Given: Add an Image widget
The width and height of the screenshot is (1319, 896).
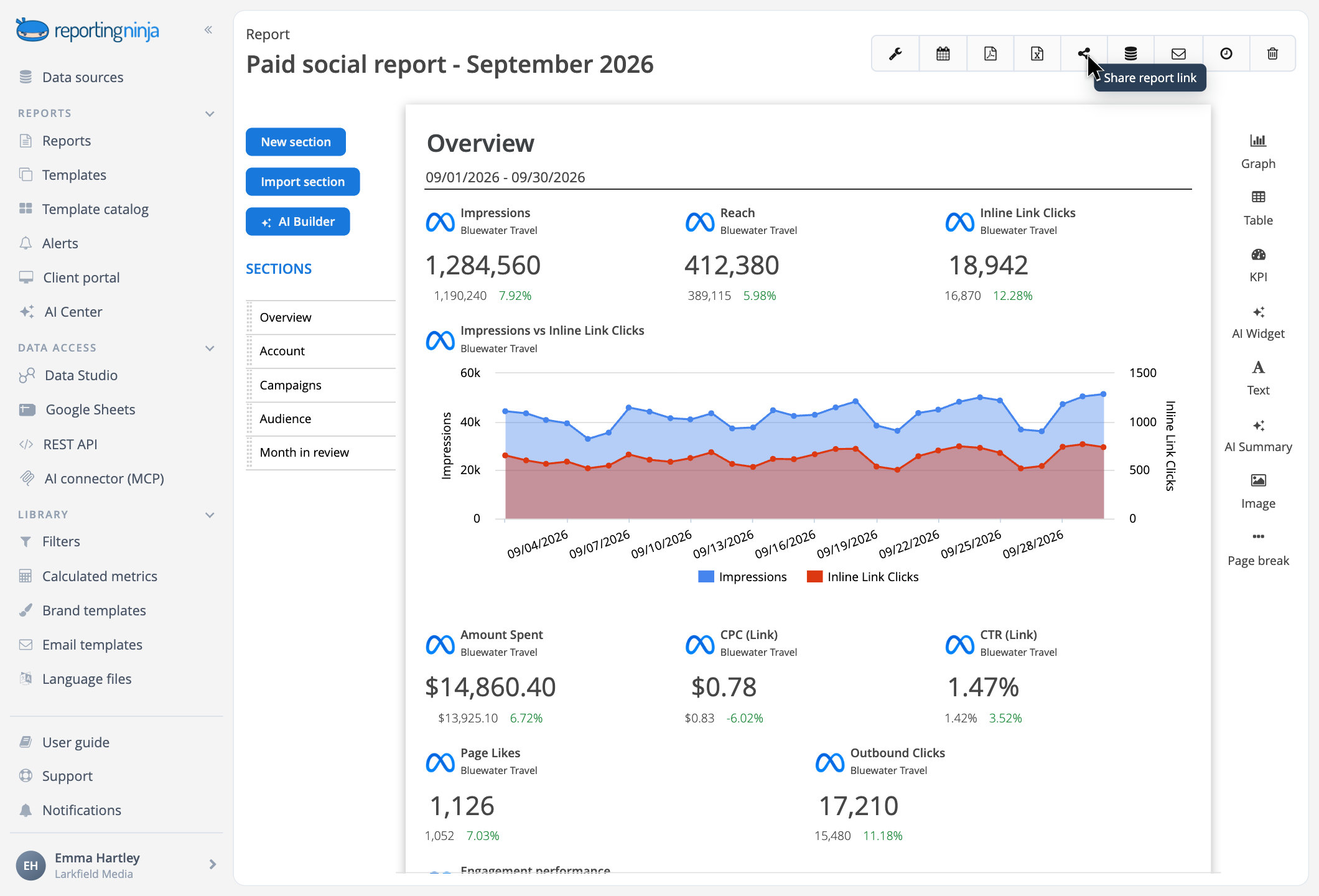Looking at the screenshot, I should [1258, 491].
